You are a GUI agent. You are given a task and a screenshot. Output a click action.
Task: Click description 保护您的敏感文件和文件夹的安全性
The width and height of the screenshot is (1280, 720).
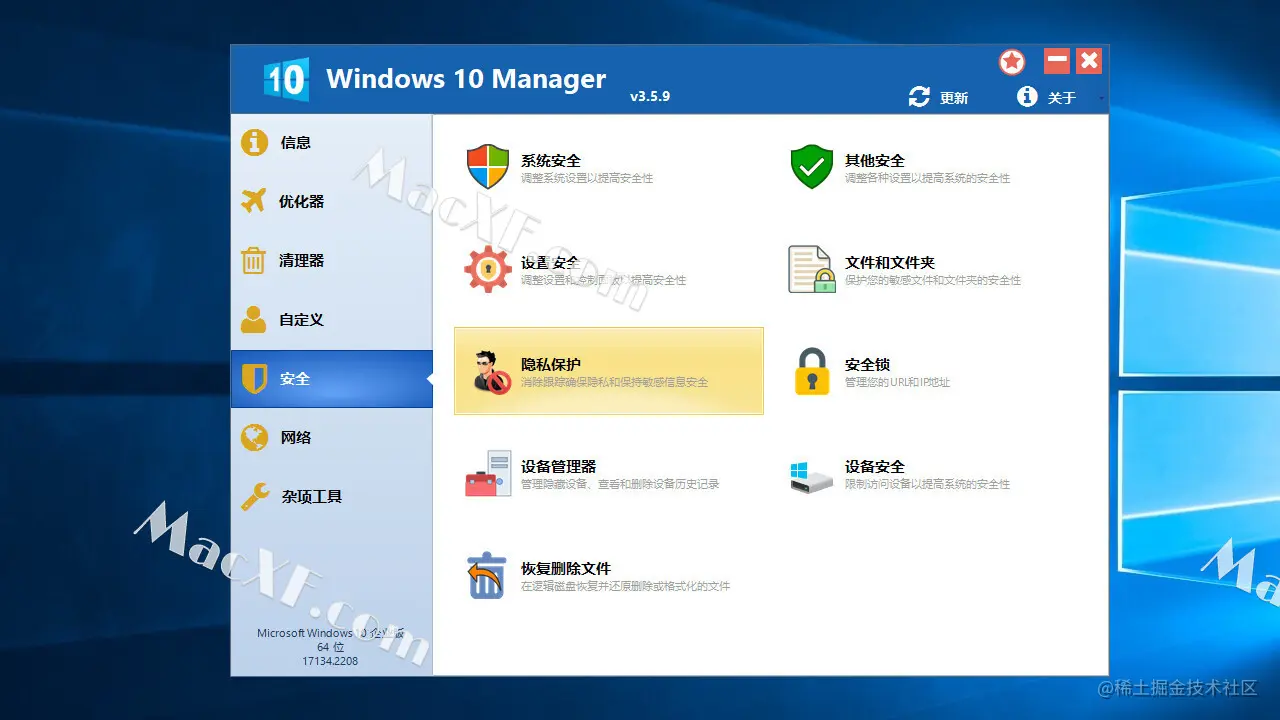(933, 280)
